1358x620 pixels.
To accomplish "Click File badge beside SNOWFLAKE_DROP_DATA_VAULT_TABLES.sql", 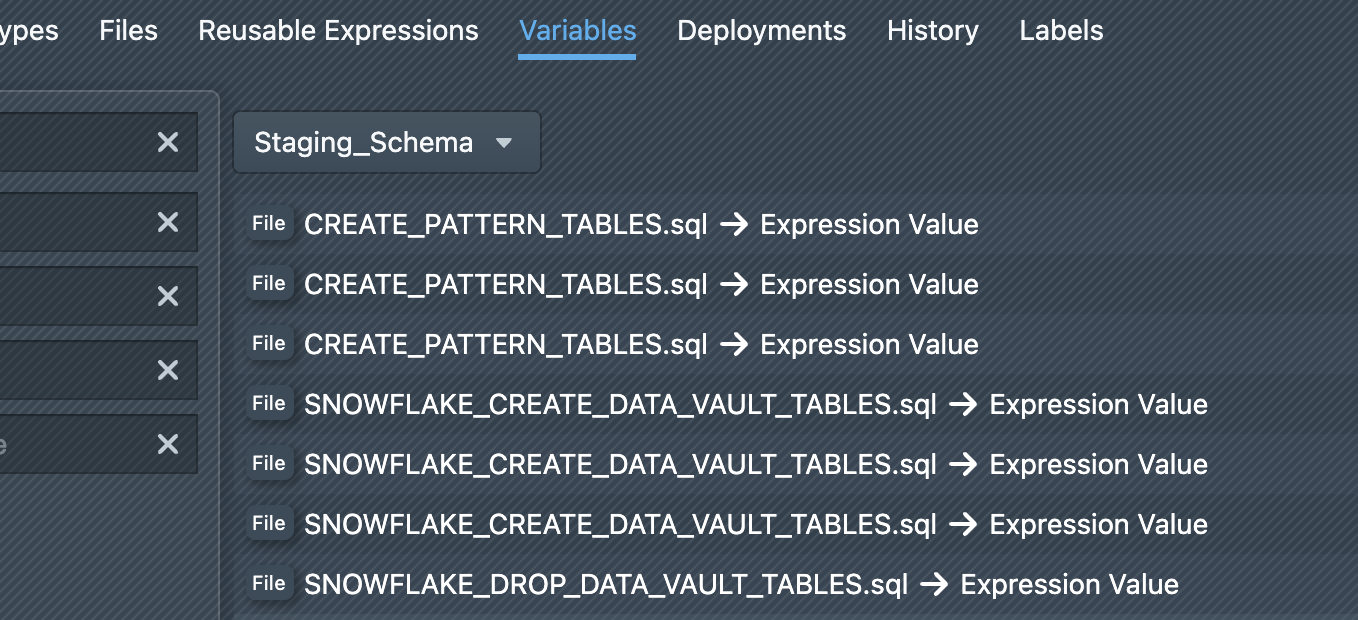I will click(269, 584).
